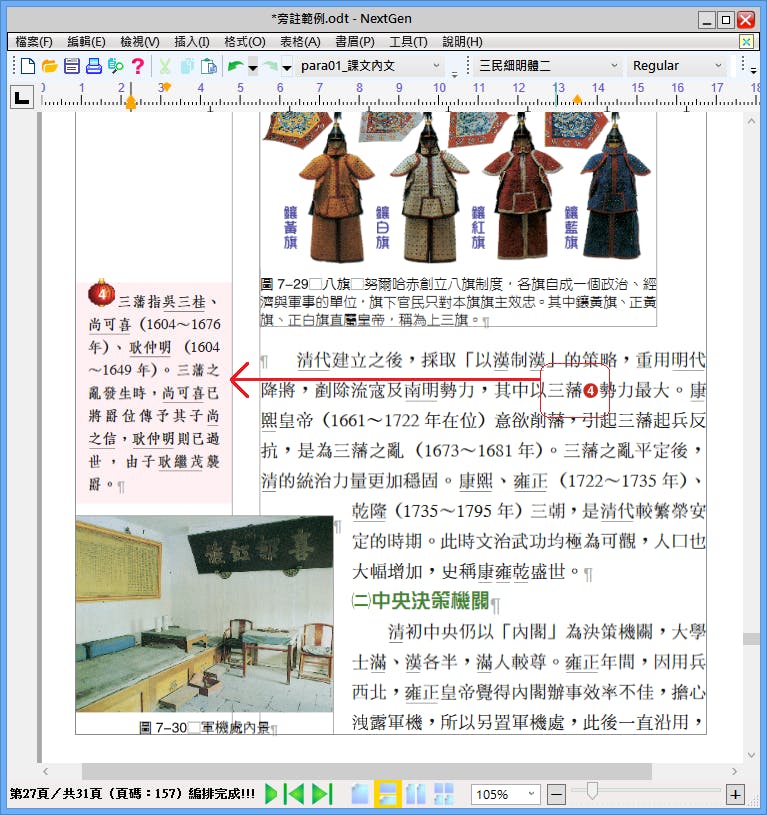Click the red circled 4 note marker after 三藩
The image size is (767, 815).
point(590,390)
